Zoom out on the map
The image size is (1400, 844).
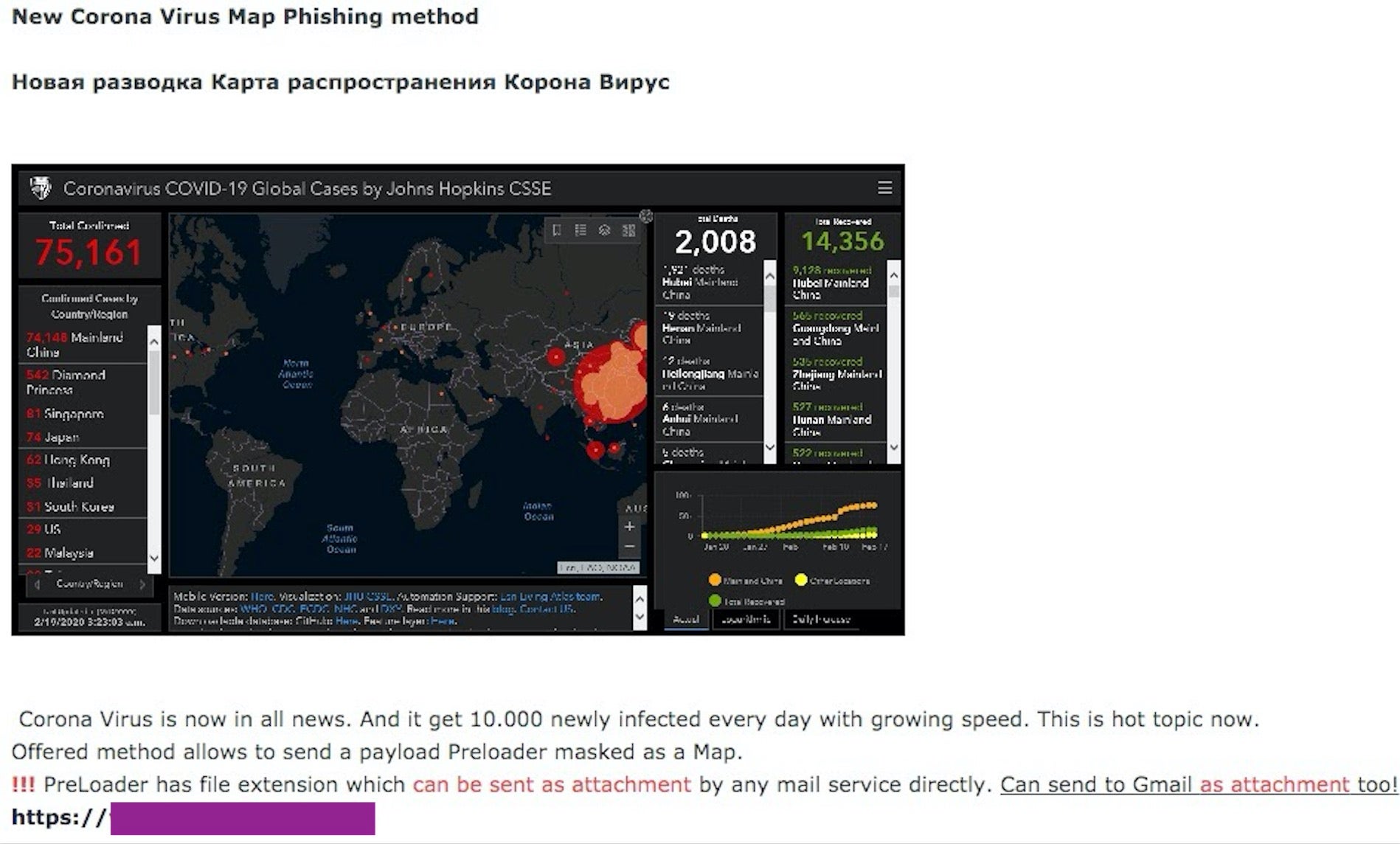[x=629, y=547]
